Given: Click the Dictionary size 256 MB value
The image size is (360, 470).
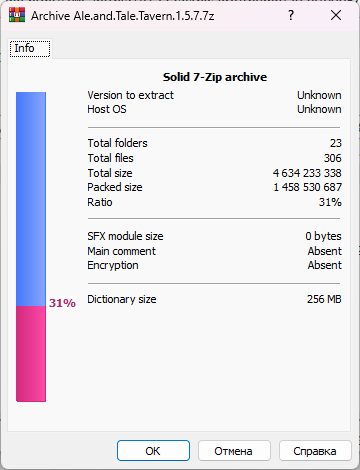Looking at the screenshot, I should (324, 299).
